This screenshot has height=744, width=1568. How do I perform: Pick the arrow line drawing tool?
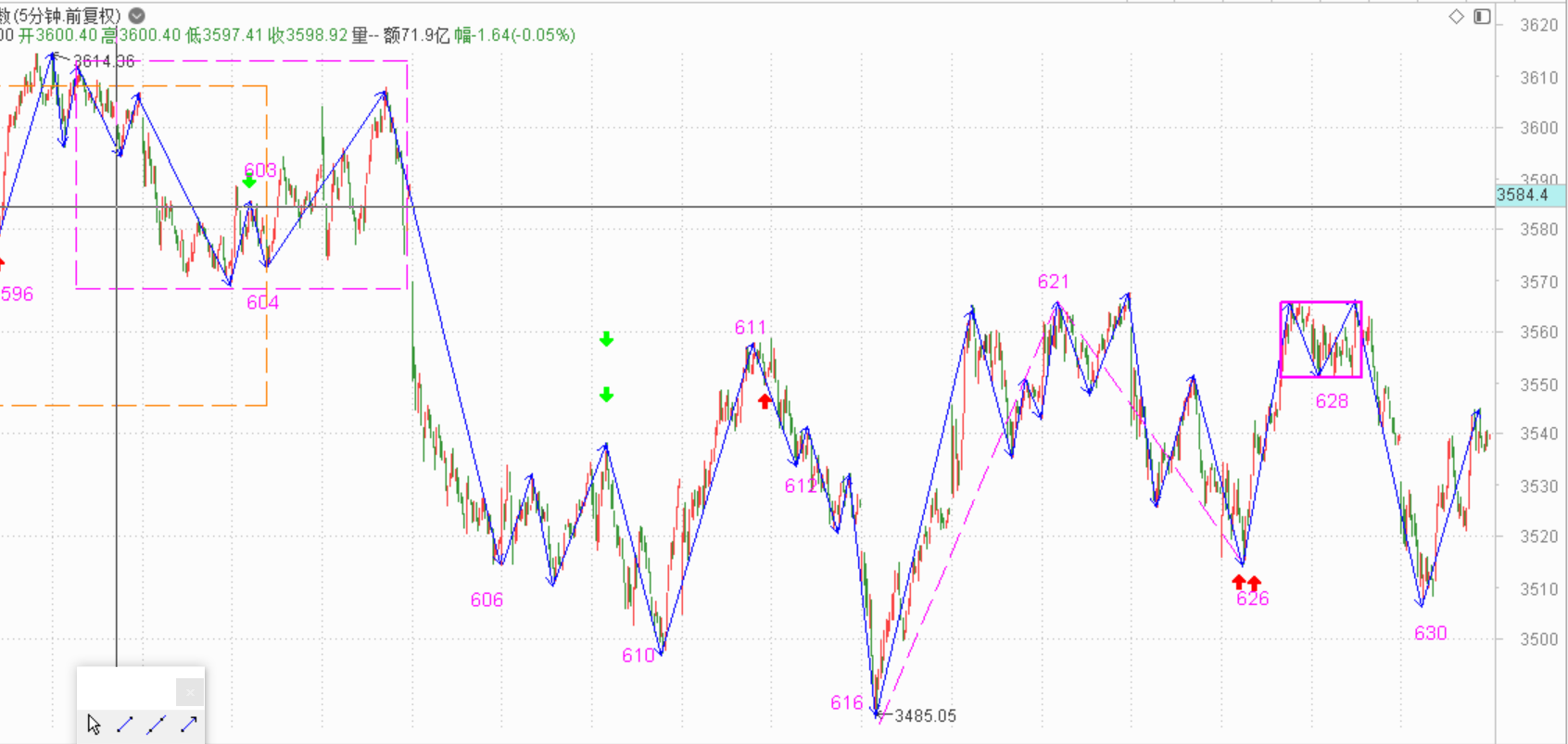tap(189, 724)
